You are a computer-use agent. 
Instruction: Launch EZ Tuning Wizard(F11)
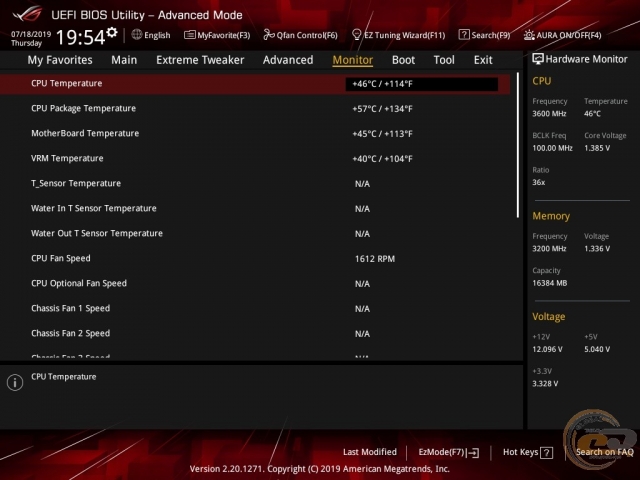pyautogui.click(x=398, y=35)
